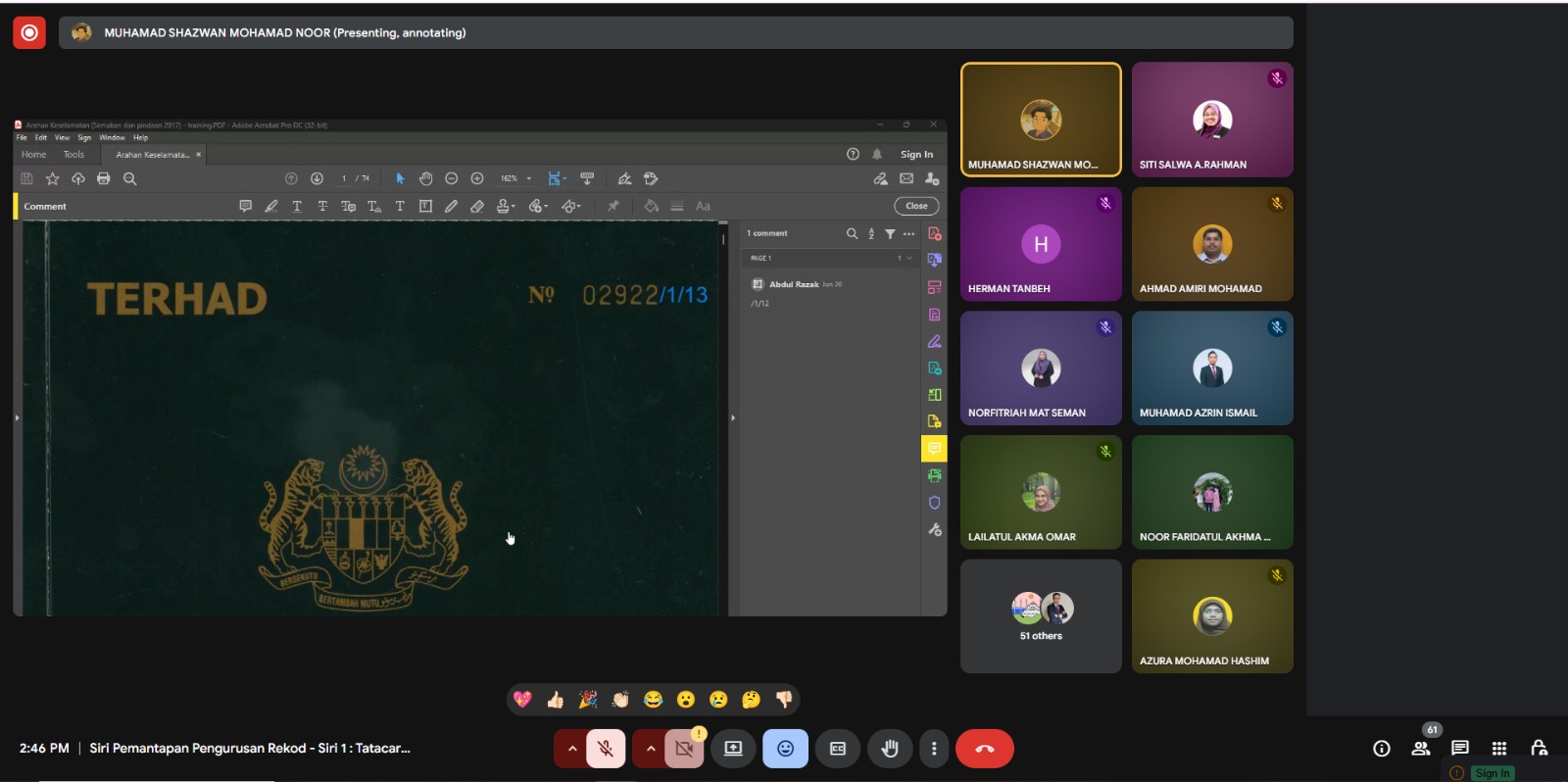Toggle closed captions on

click(x=838, y=749)
